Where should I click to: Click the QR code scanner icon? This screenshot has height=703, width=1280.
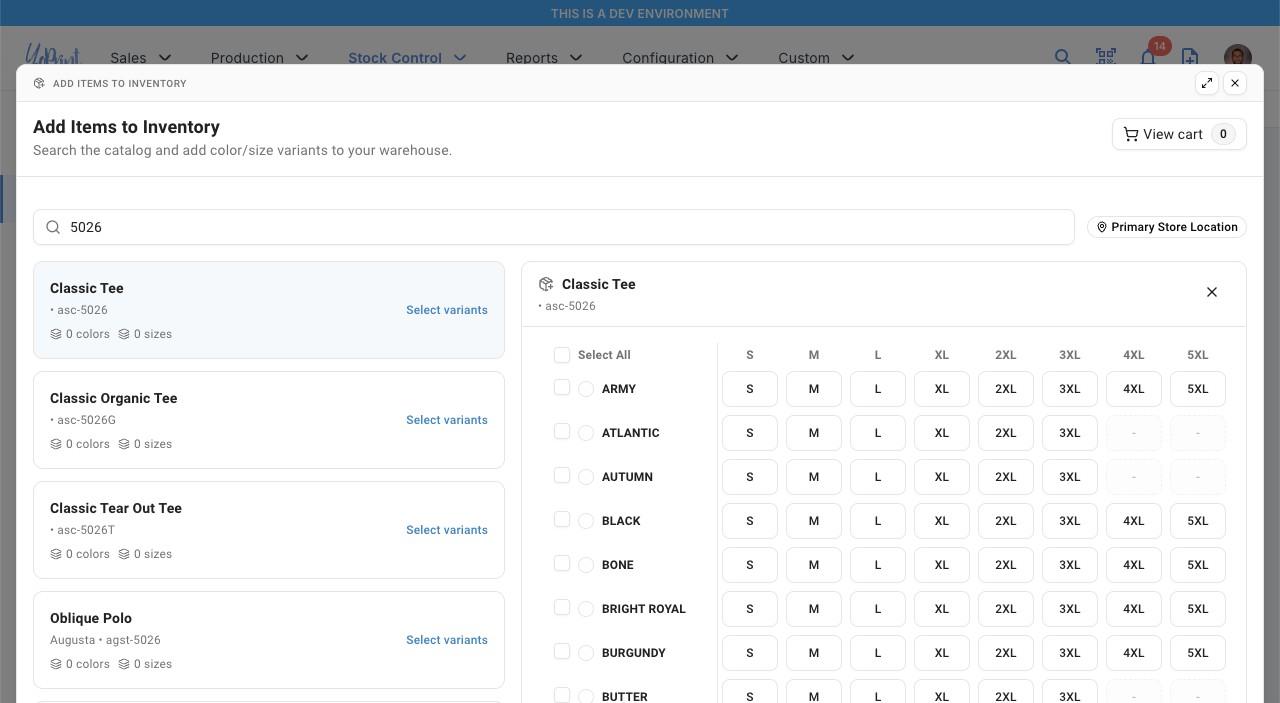(x=1105, y=57)
